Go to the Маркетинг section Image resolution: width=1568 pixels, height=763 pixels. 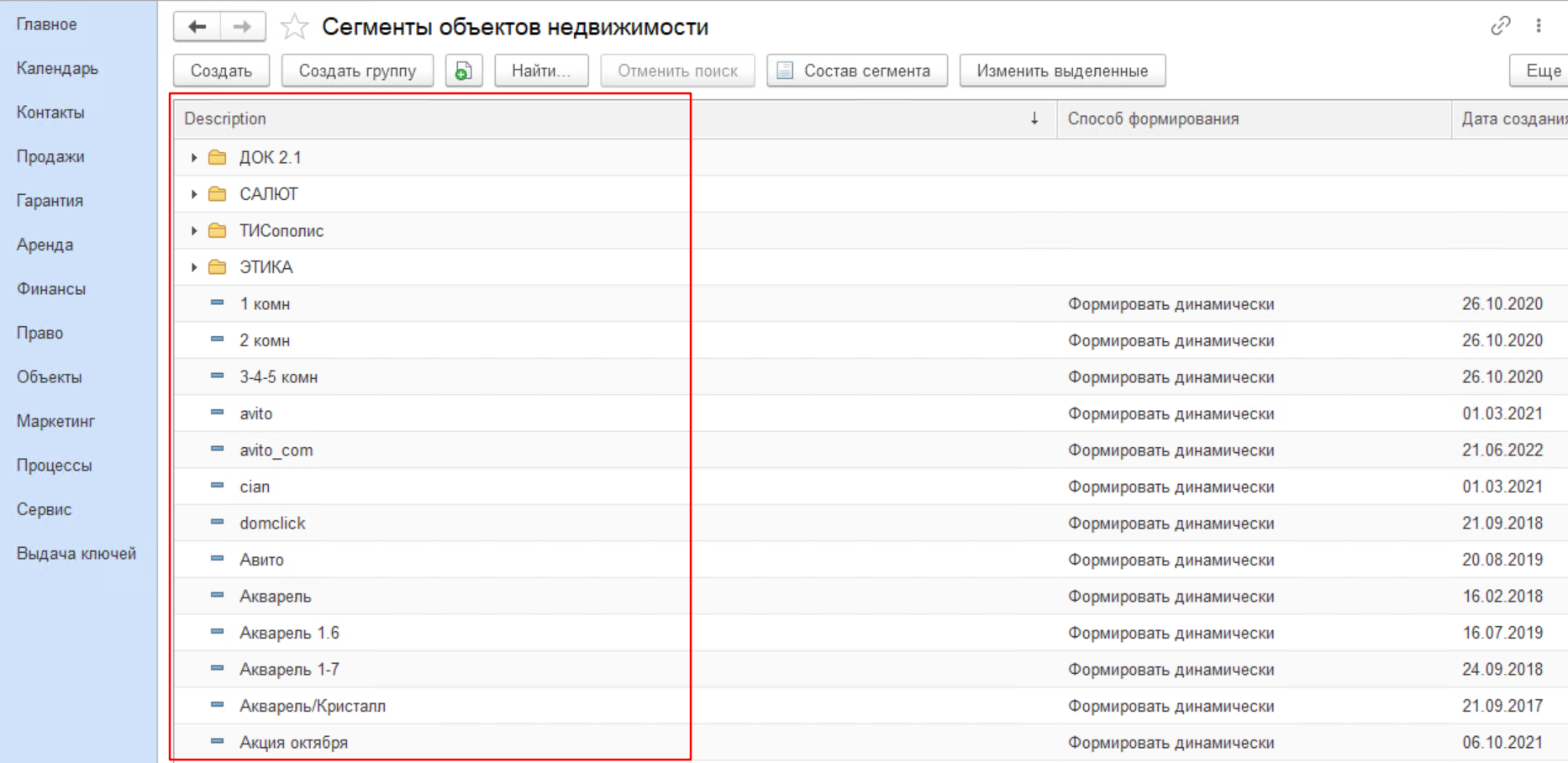pos(55,421)
